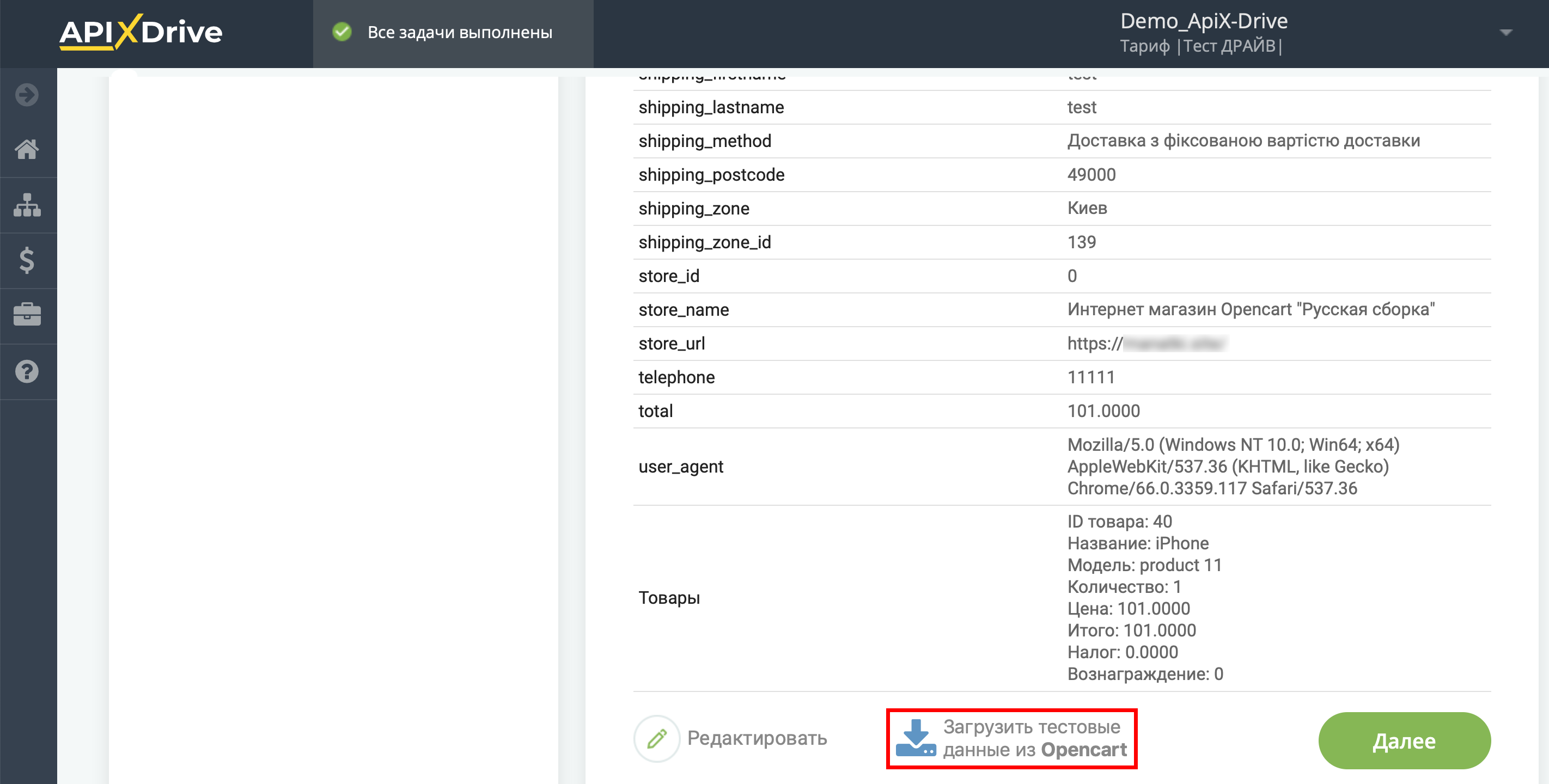Click the Далее button
Screen dimensions: 1549x784
coord(1404,740)
